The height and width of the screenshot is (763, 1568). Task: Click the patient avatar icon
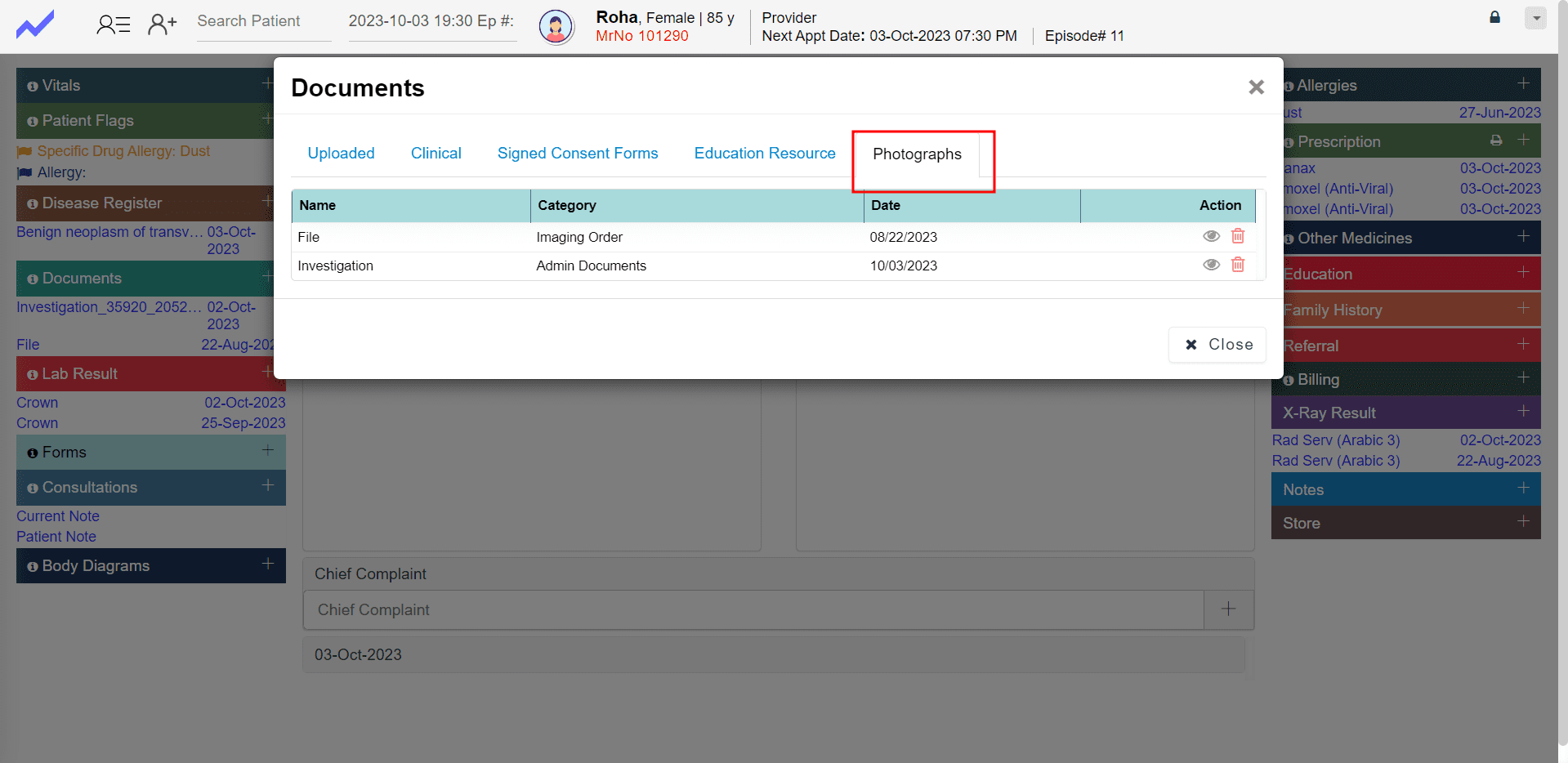(556, 27)
